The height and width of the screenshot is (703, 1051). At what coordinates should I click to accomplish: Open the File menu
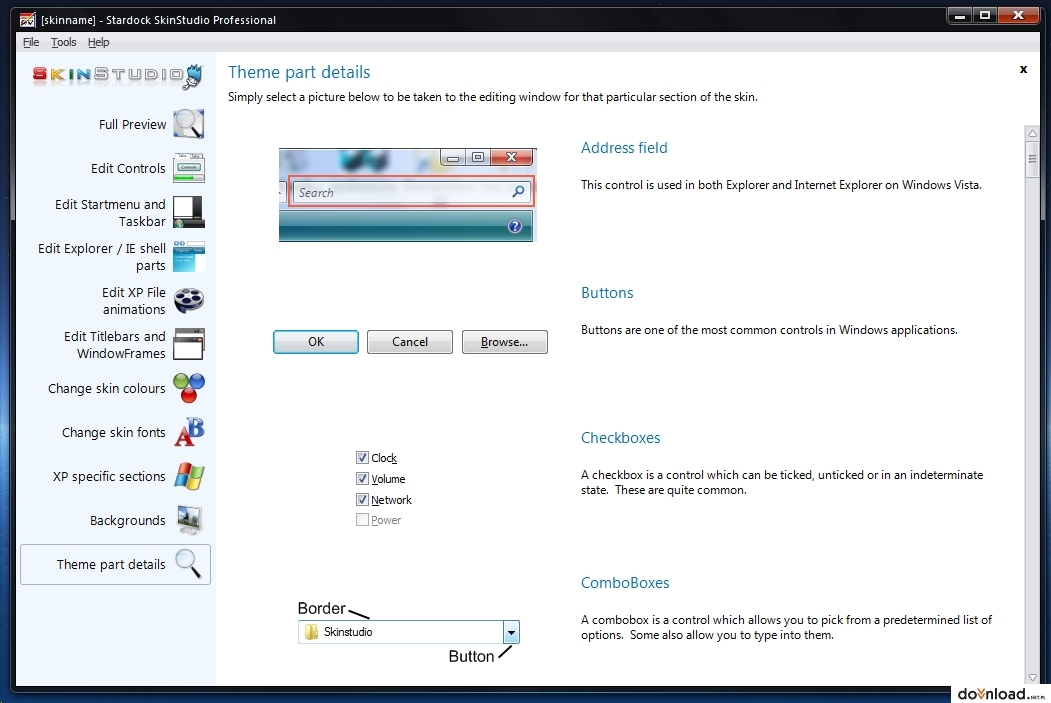pyautogui.click(x=31, y=42)
